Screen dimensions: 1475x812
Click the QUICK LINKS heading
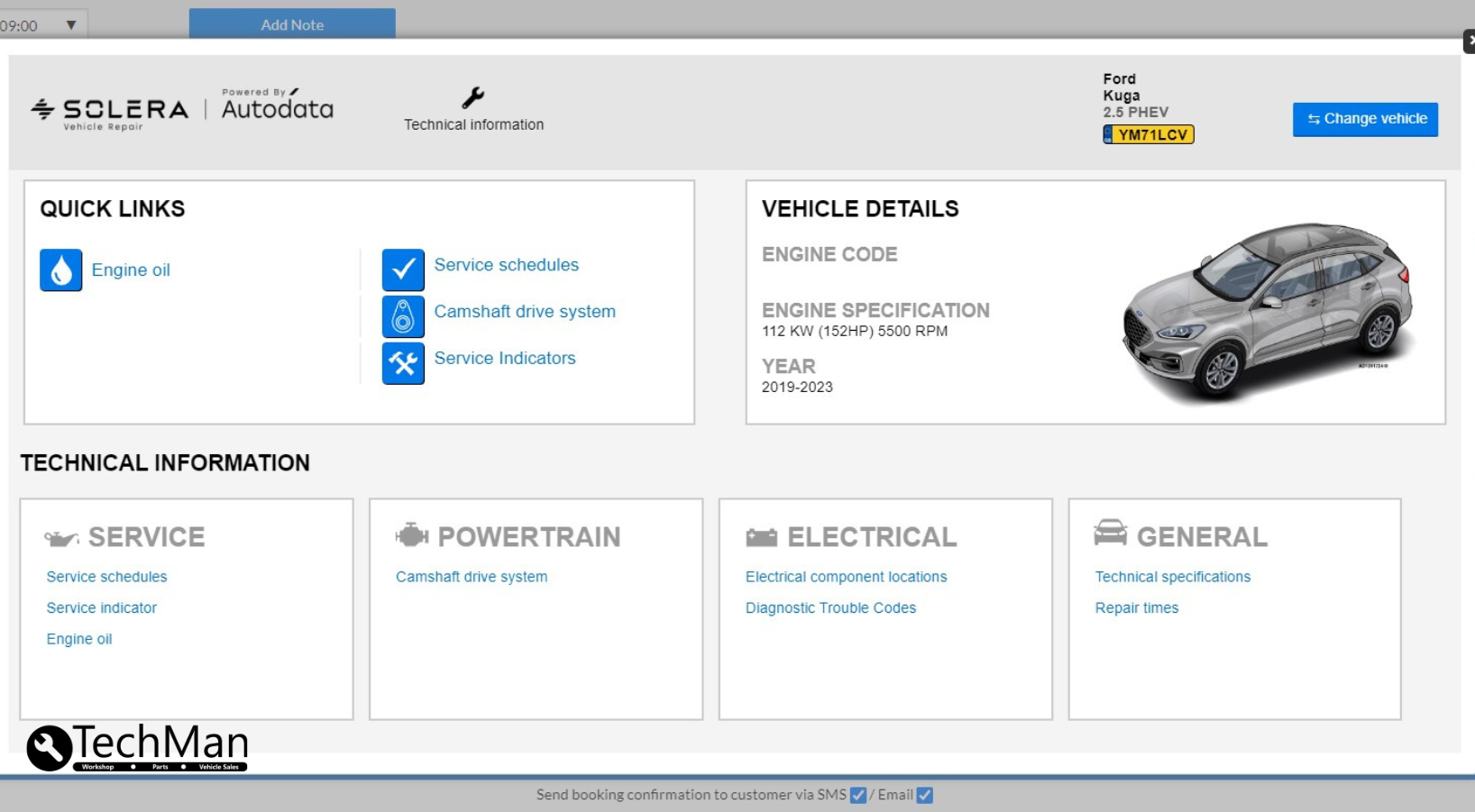[113, 209]
